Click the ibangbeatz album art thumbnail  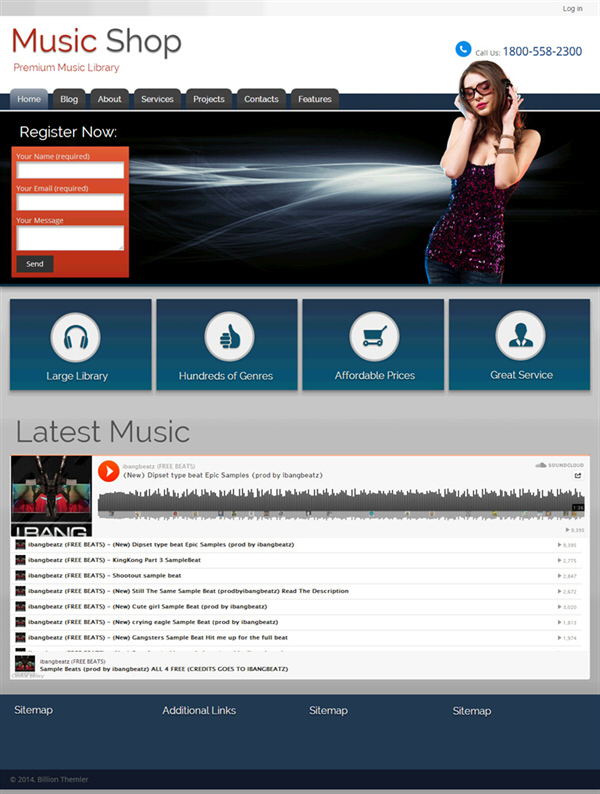point(52,496)
